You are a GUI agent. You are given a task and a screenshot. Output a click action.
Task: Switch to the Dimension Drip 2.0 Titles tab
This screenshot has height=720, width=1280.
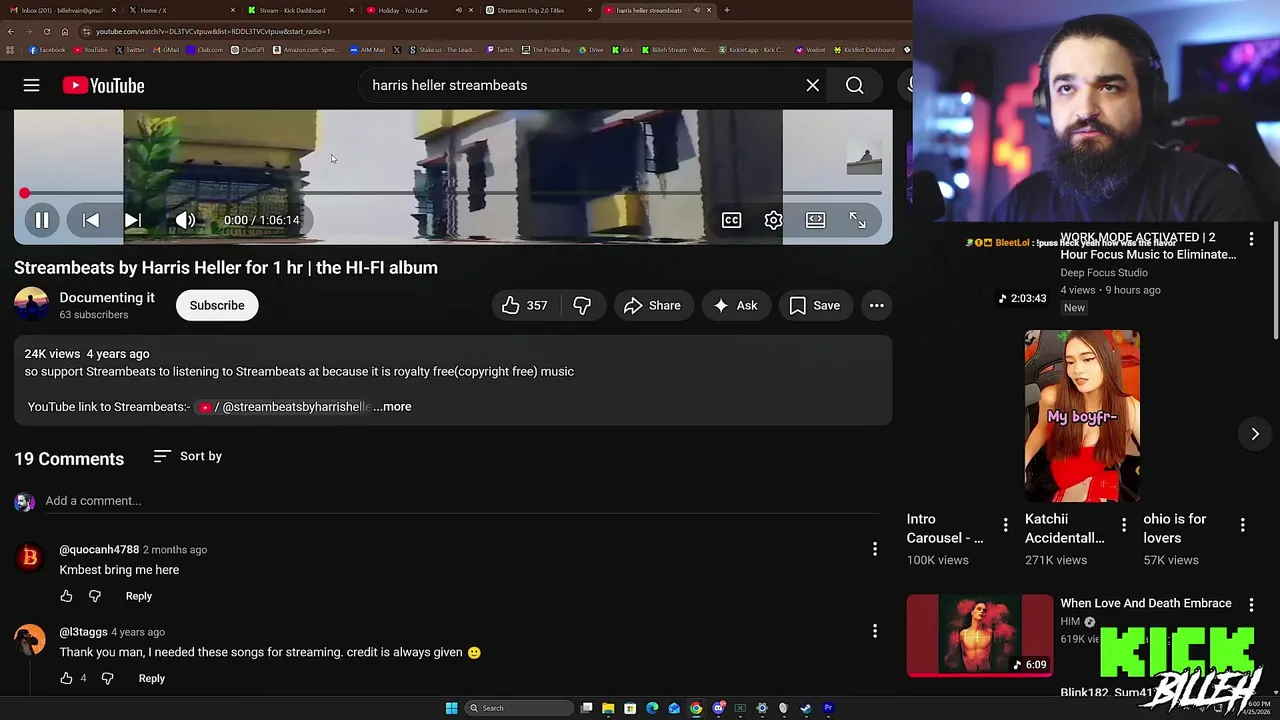(x=537, y=10)
